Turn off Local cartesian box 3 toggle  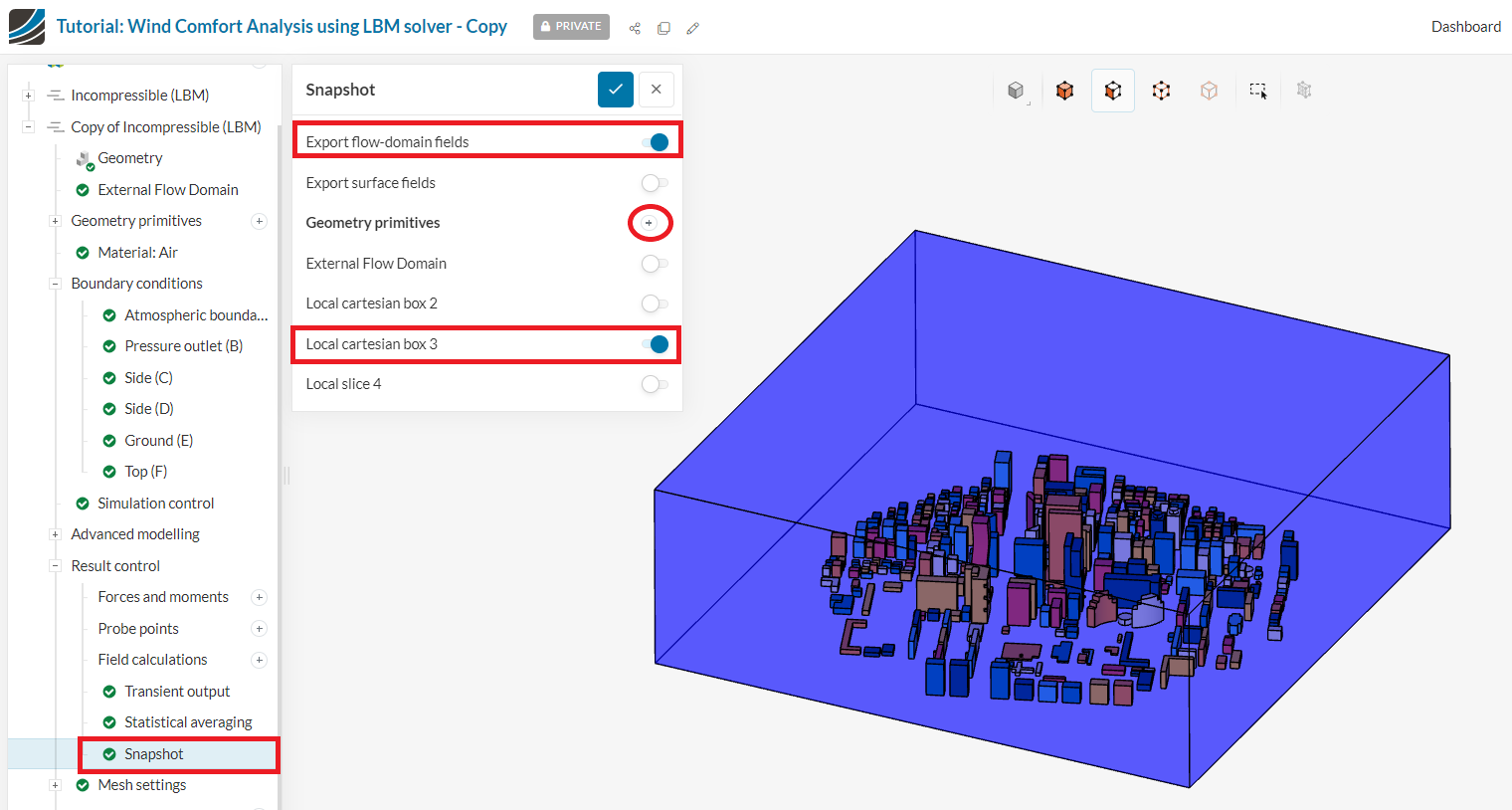tap(656, 343)
